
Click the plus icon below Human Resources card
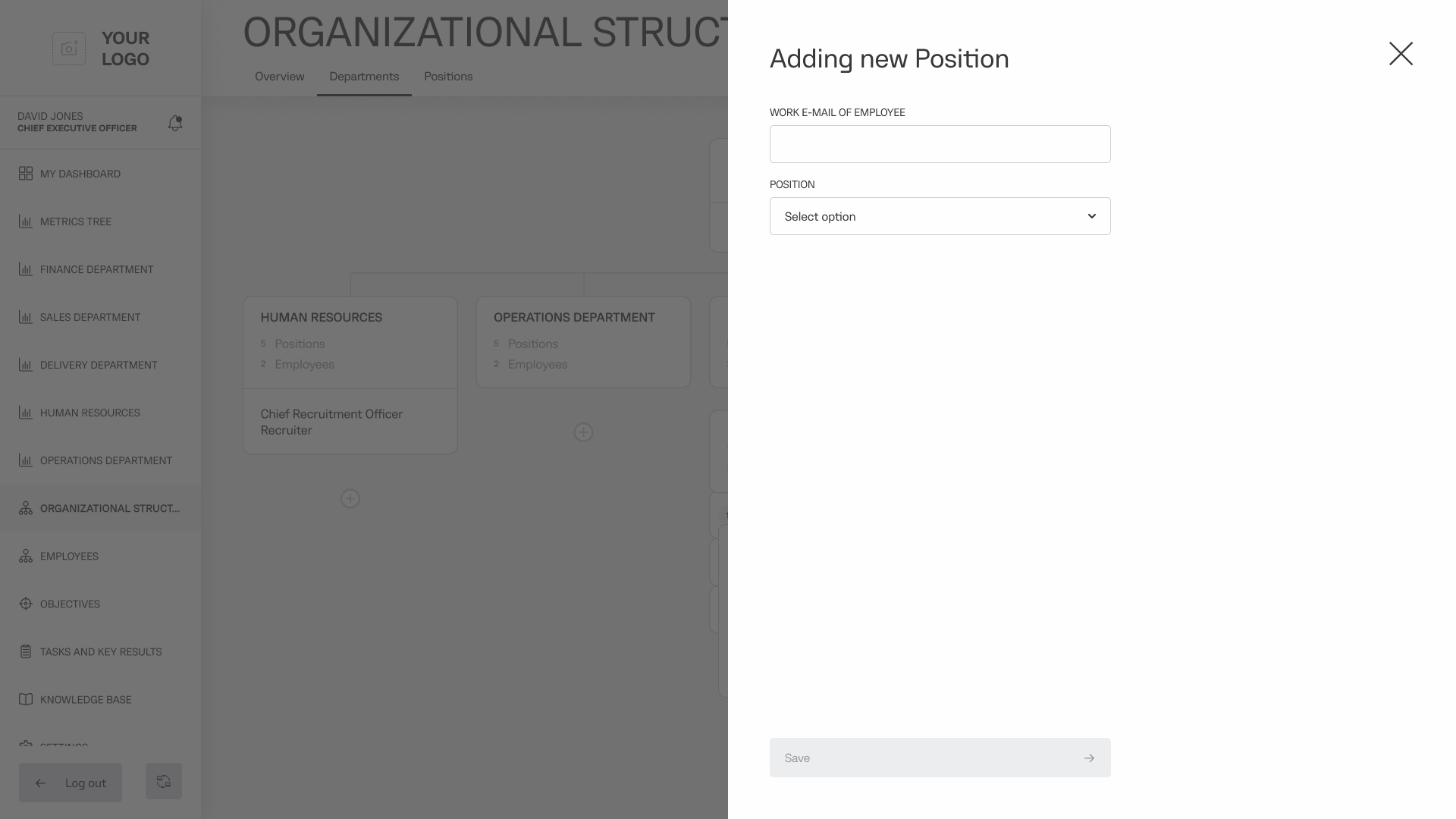[350, 498]
